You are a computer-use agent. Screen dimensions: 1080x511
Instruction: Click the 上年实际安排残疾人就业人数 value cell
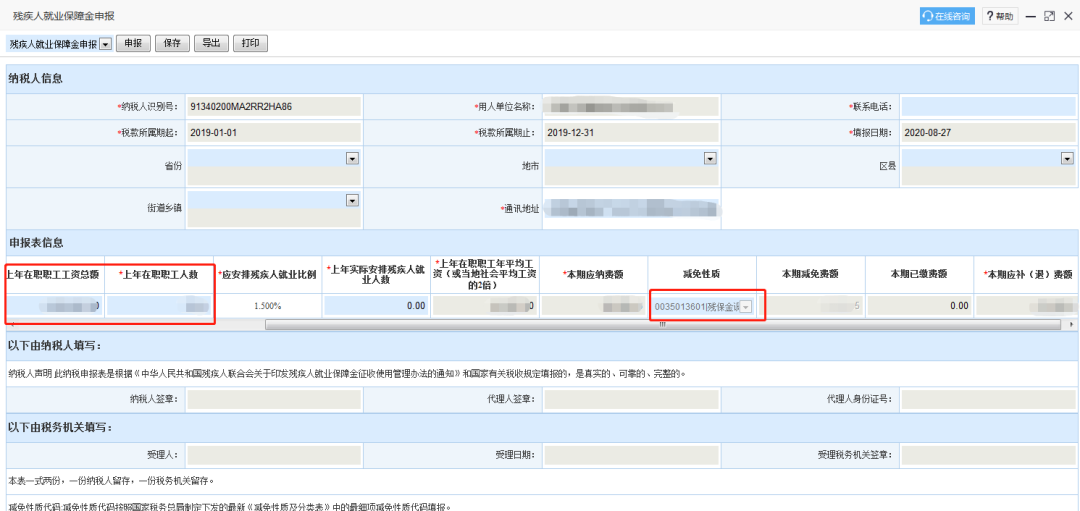click(x=376, y=306)
